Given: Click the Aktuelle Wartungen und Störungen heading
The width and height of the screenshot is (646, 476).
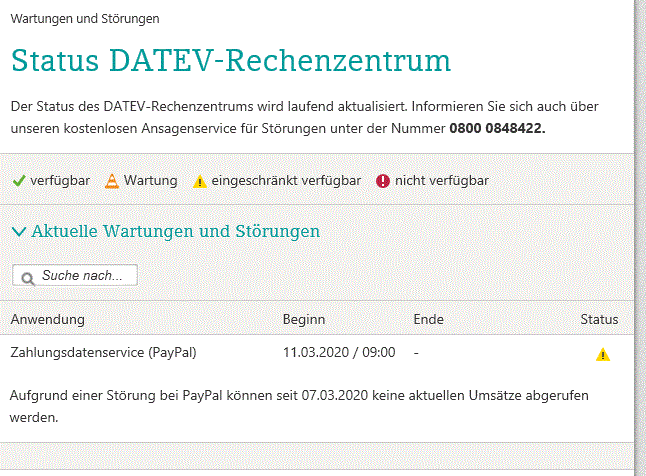Looking at the screenshot, I should coord(176,231).
